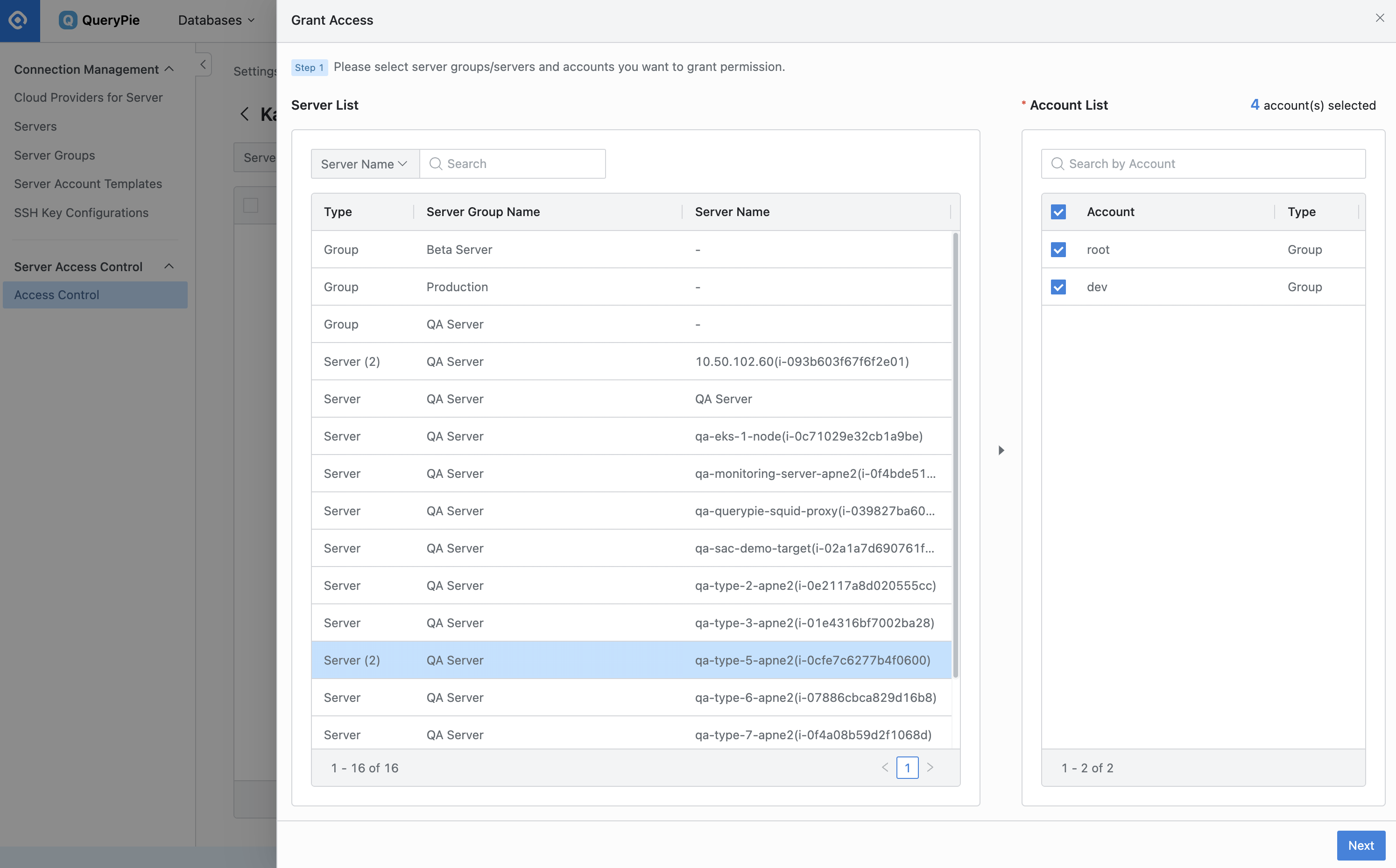Go to next page of the server list
Image resolution: width=1396 pixels, height=868 pixels.
click(x=931, y=768)
